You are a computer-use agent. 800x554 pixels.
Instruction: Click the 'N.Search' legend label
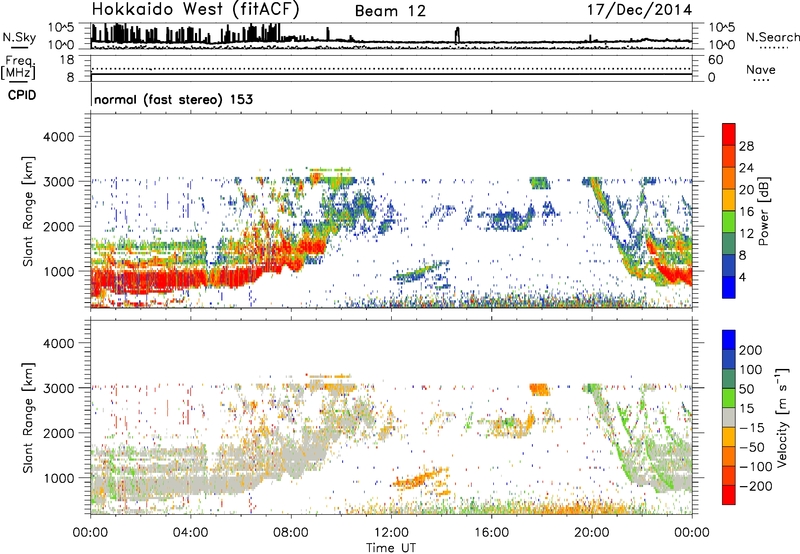tap(772, 37)
